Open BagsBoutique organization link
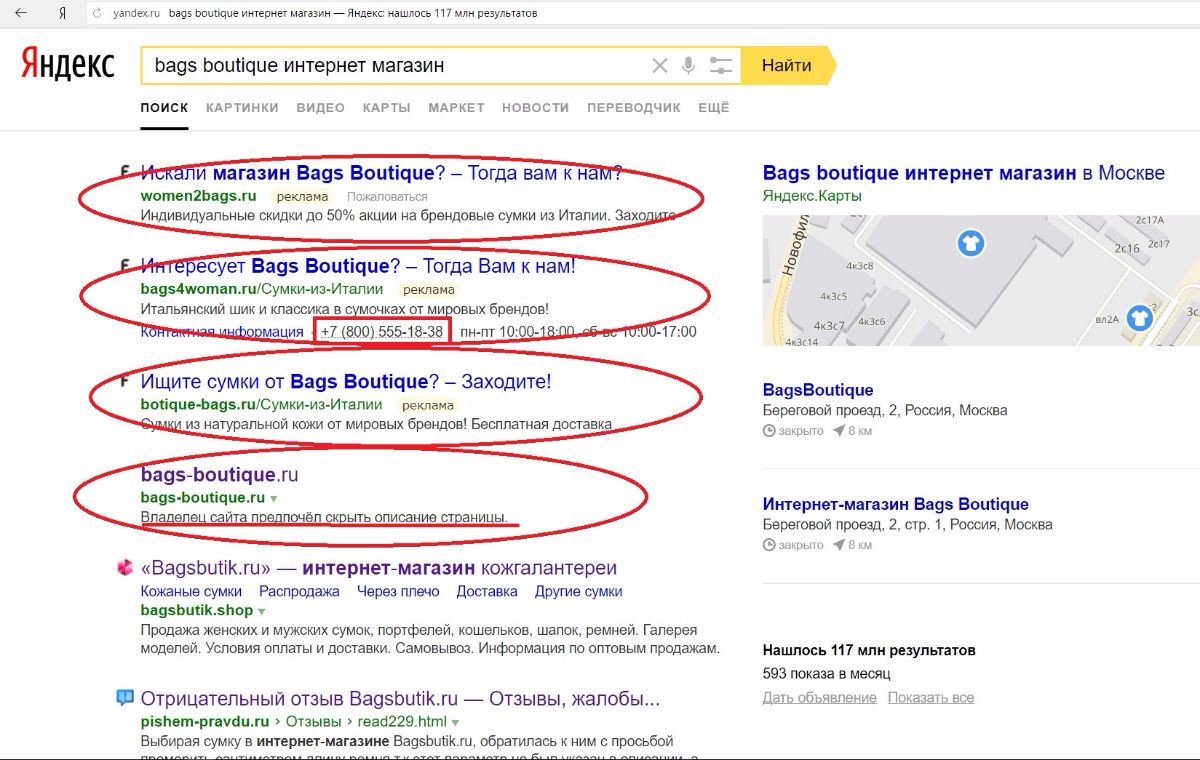 click(x=818, y=390)
